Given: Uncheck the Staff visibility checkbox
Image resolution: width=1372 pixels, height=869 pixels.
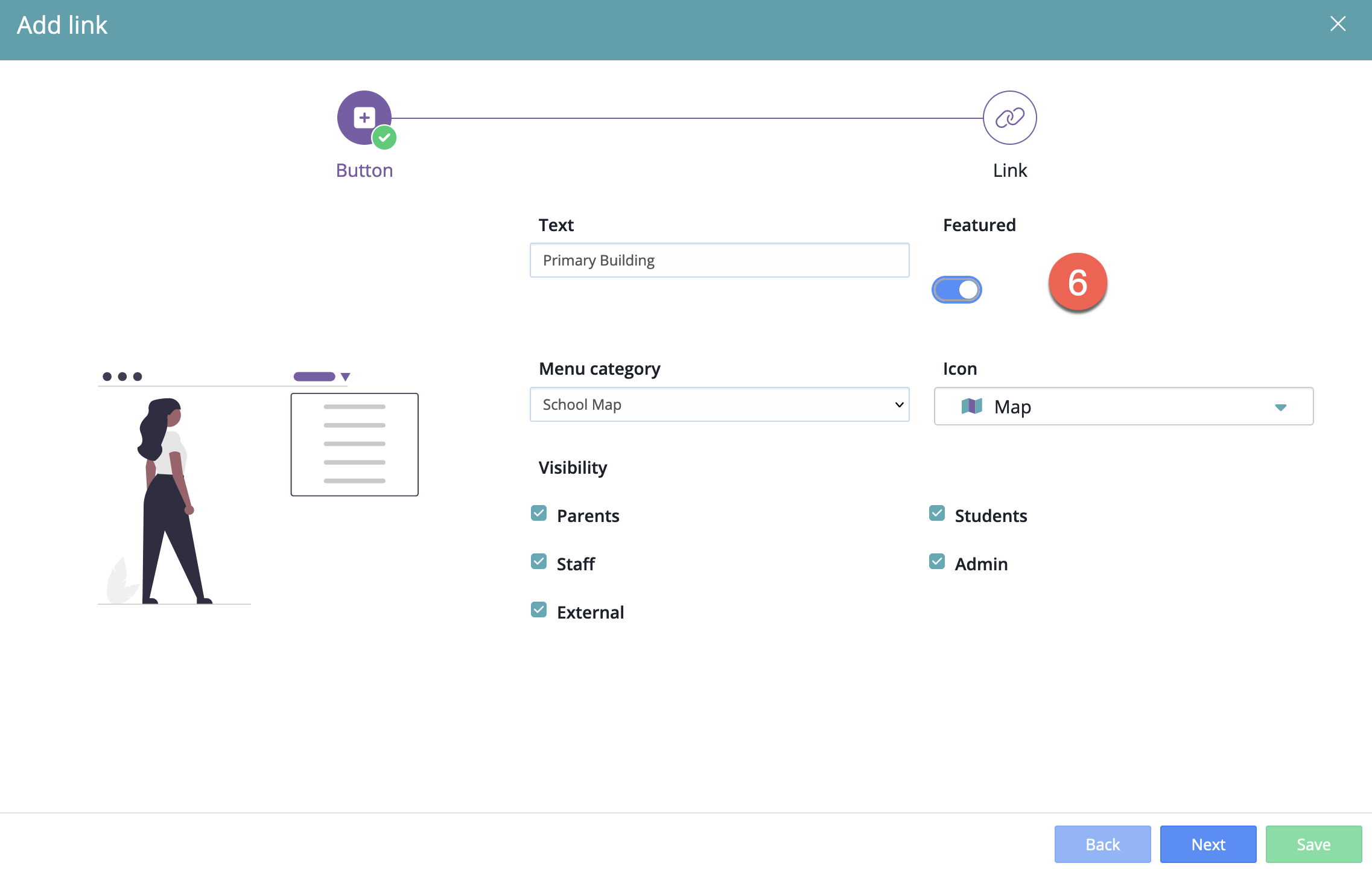Looking at the screenshot, I should click(539, 562).
